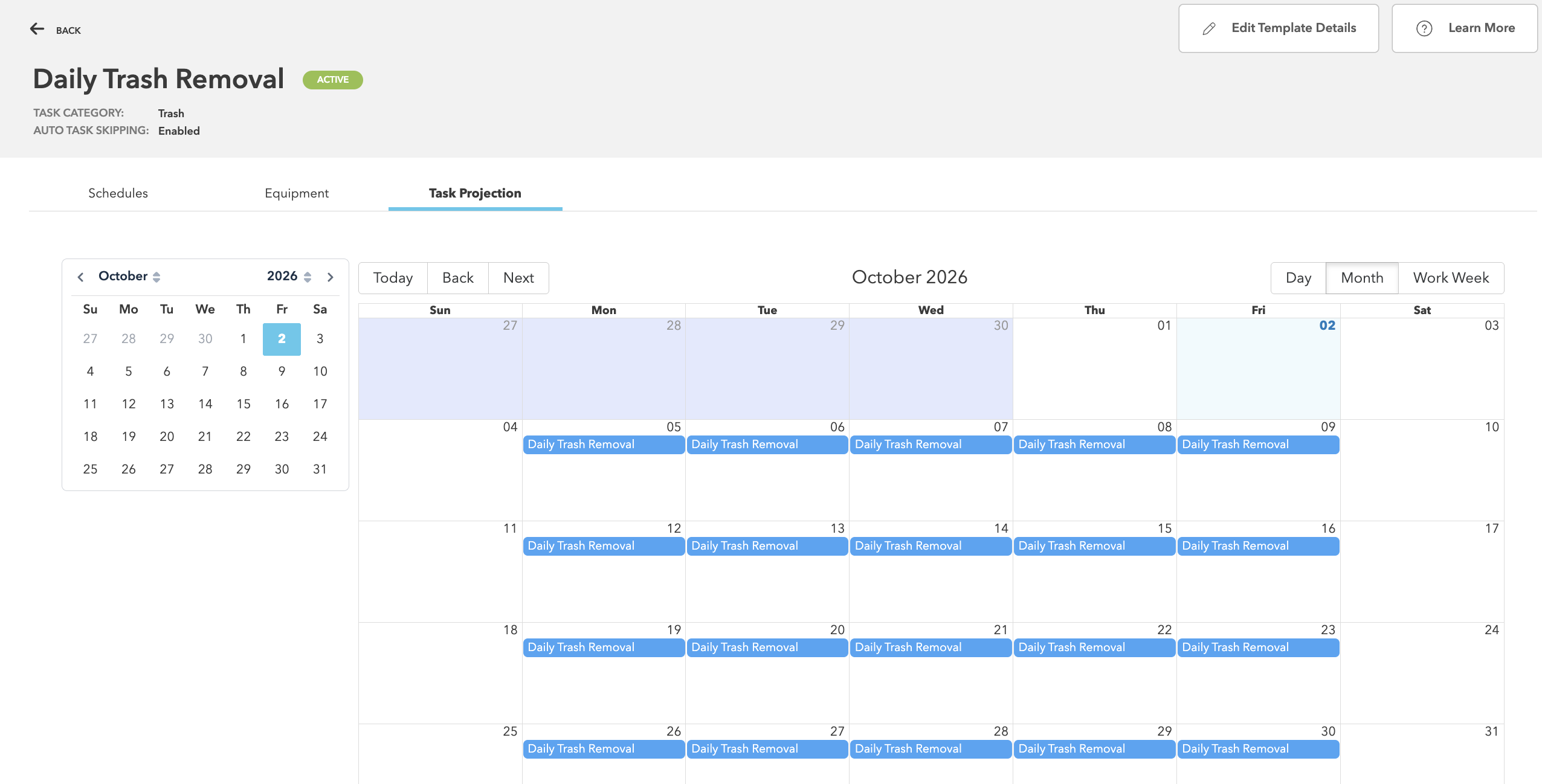Switch to the Schedules tab
The height and width of the screenshot is (784, 1542).
pos(118,193)
